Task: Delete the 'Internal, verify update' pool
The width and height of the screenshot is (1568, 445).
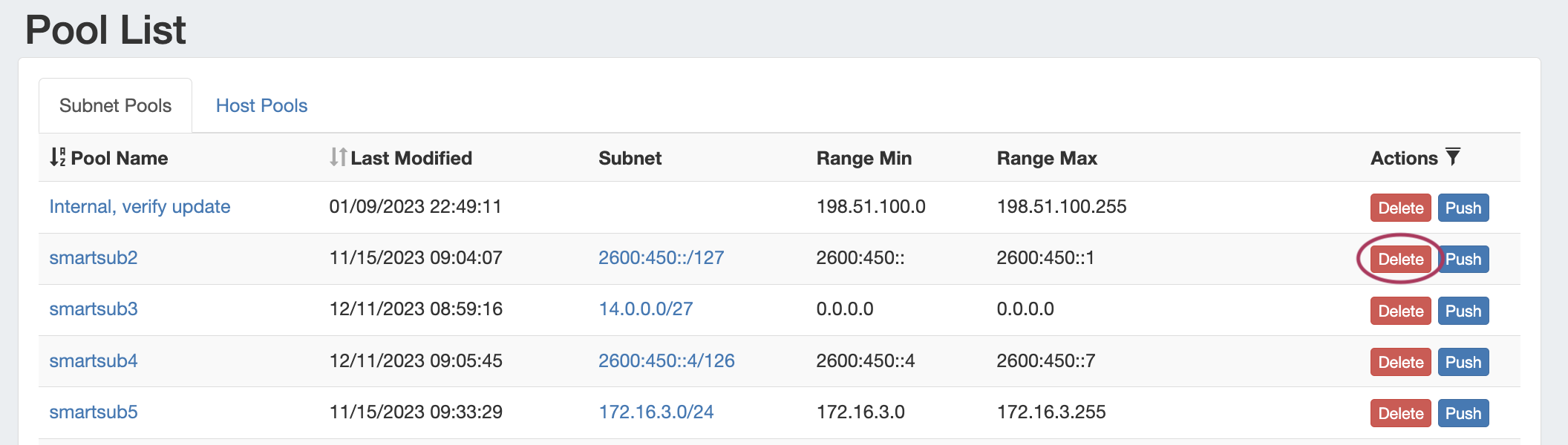Action: pos(1400,208)
